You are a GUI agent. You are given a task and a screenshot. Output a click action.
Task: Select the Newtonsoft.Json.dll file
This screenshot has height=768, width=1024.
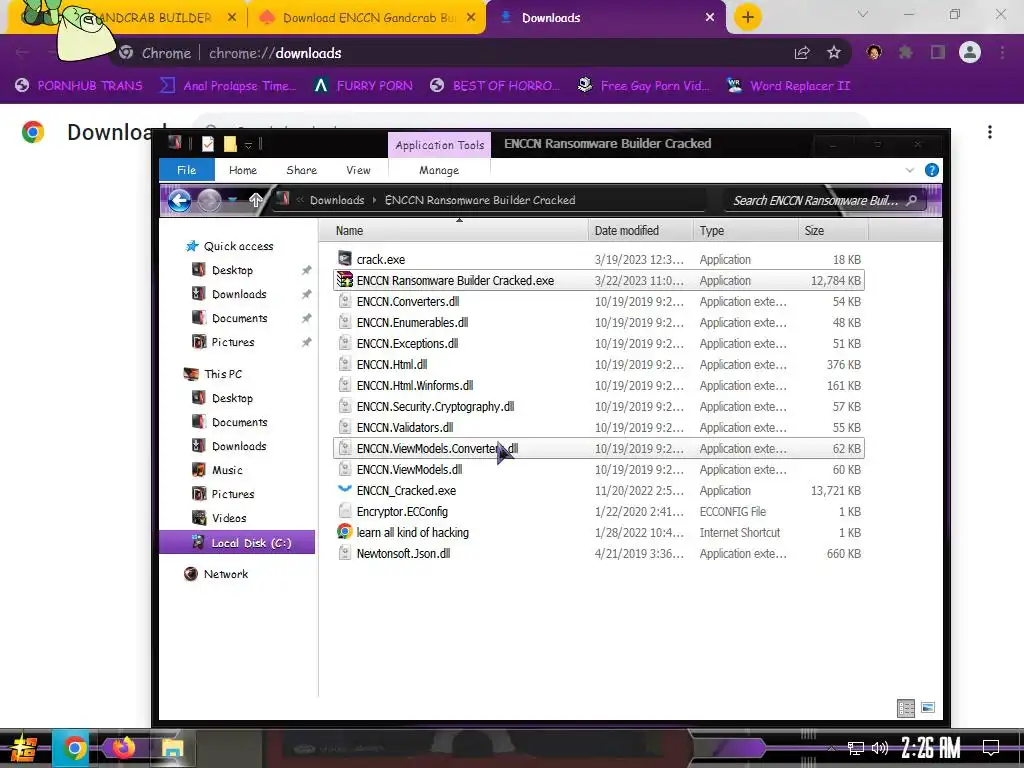pyautogui.click(x=599, y=553)
